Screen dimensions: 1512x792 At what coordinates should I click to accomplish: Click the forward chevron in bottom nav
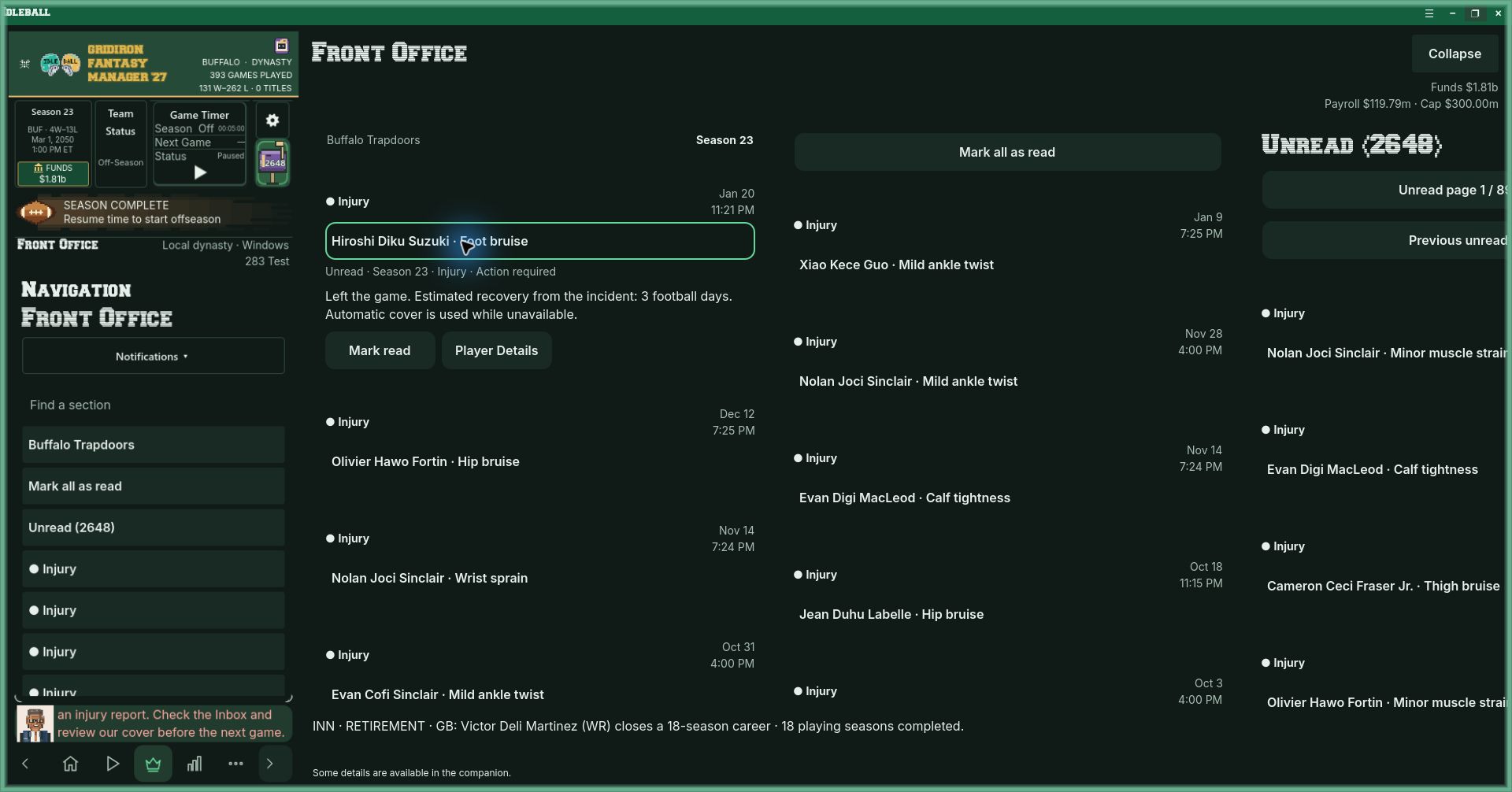click(x=270, y=764)
